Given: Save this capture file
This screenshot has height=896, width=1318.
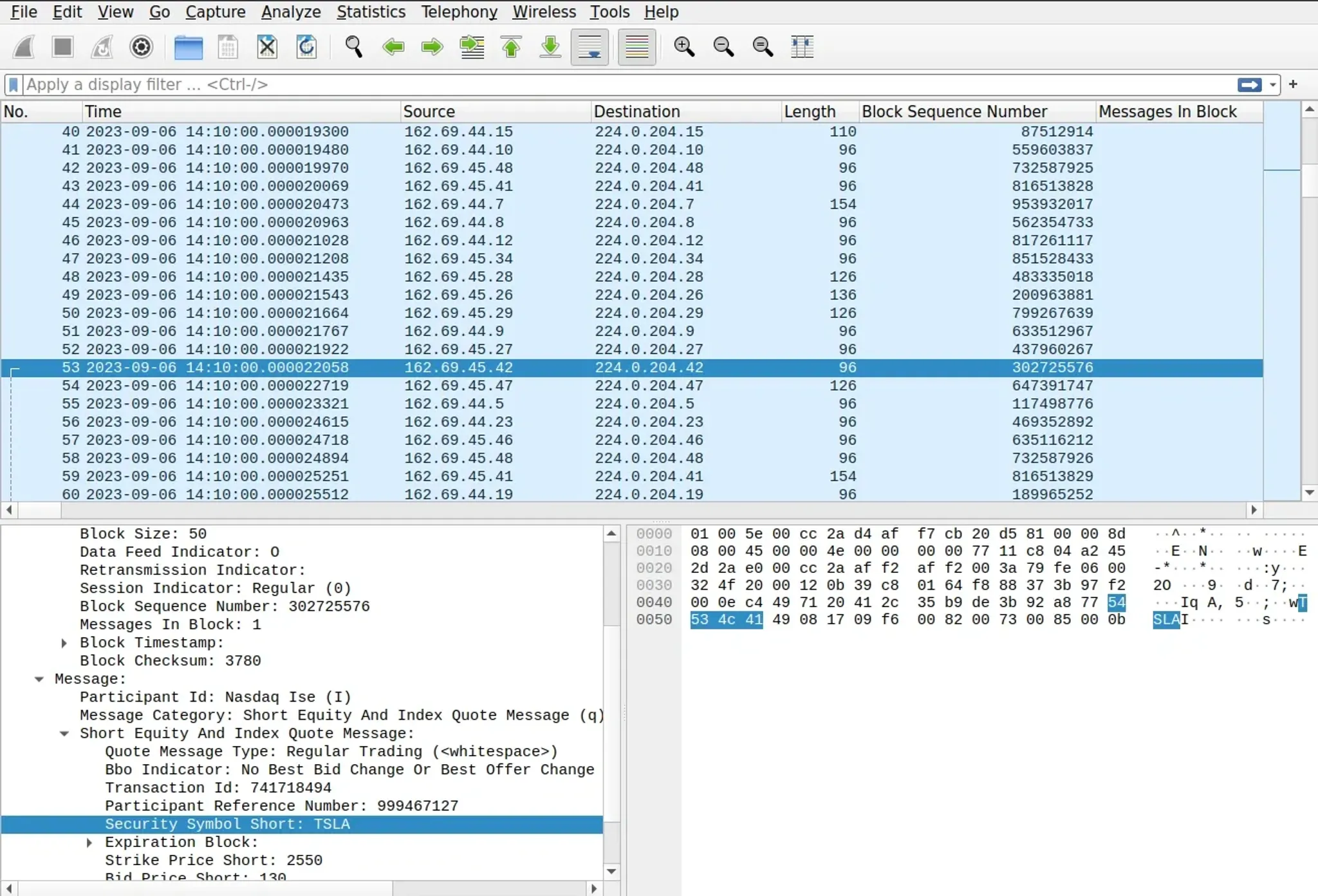Looking at the screenshot, I should tap(228, 47).
